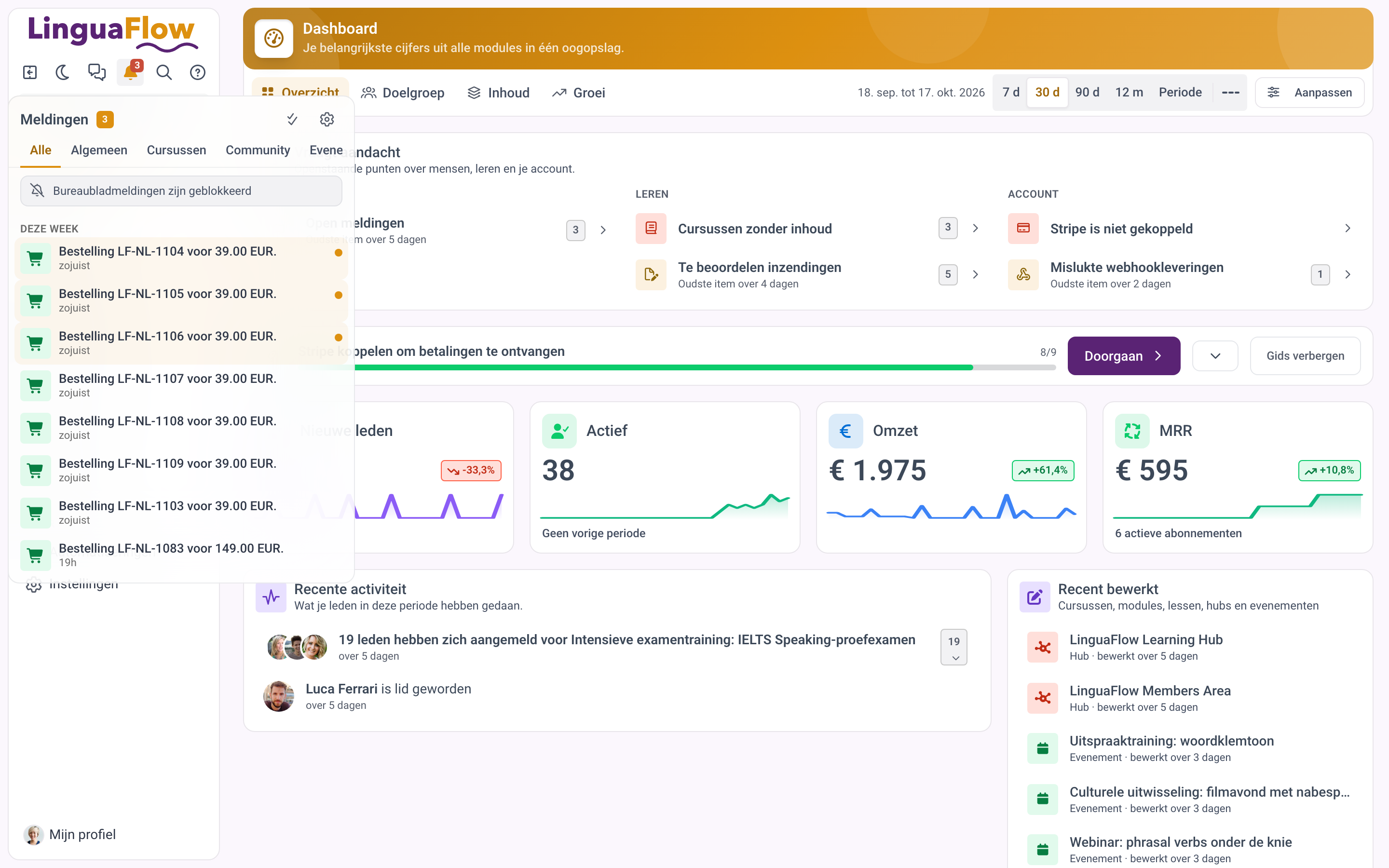Viewport: 1389px width, 868px height.
Task: Open notification Bestelling LF-NL-1083 voor 149.00 EUR
Action: pos(181,555)
